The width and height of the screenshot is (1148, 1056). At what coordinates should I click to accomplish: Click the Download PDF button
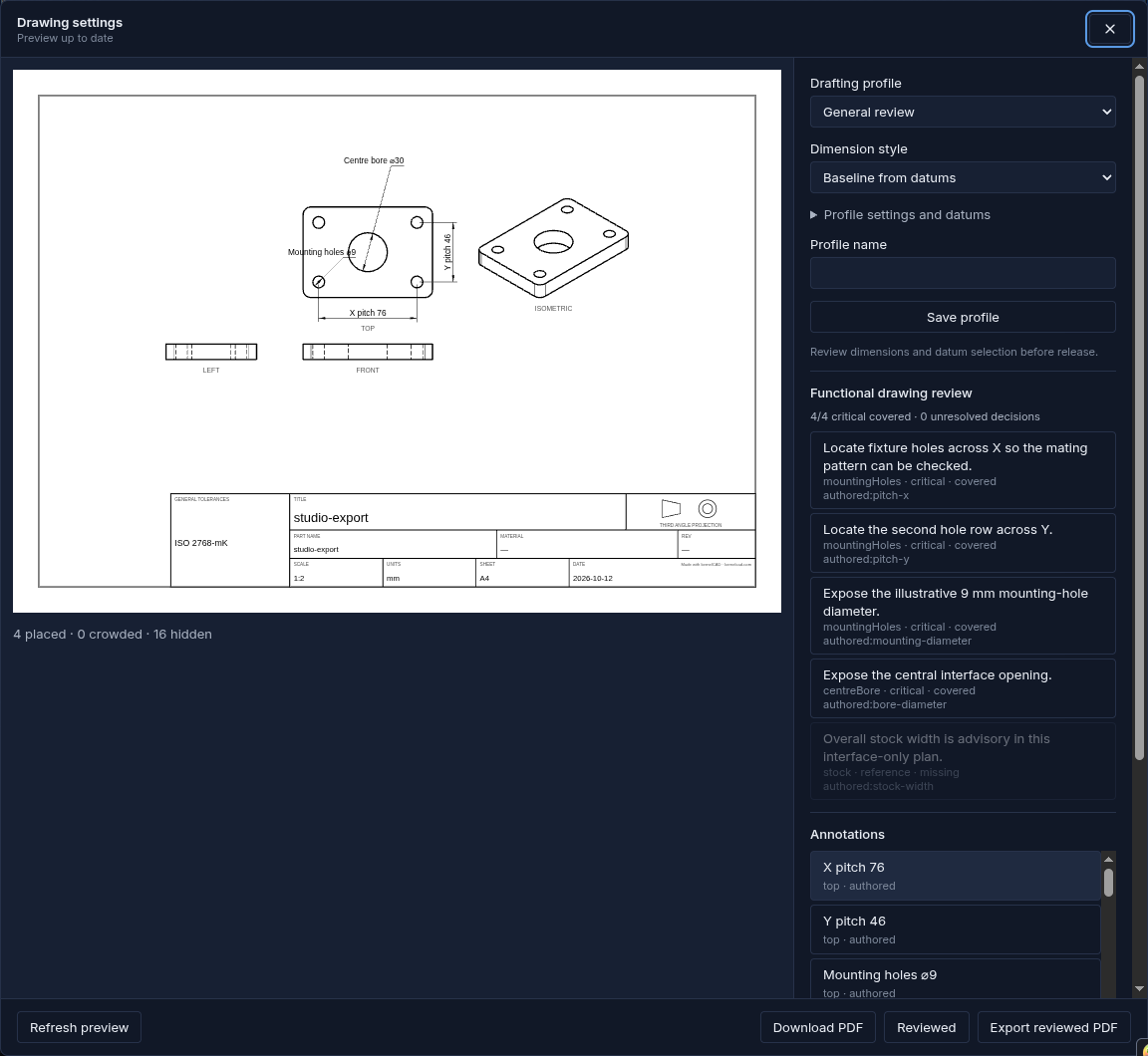point(818,1027)
